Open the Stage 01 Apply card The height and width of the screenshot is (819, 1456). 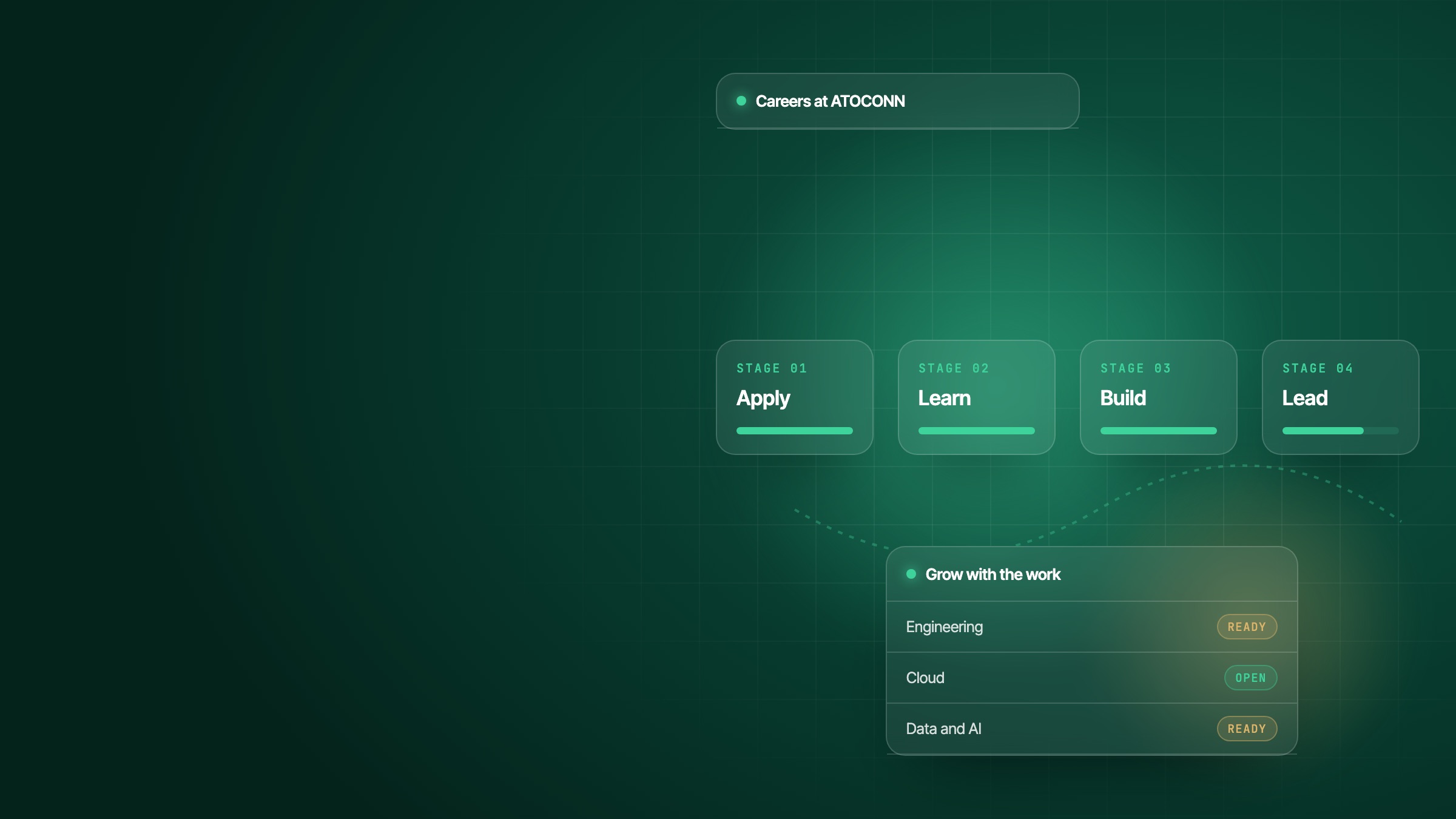[794, 397]
